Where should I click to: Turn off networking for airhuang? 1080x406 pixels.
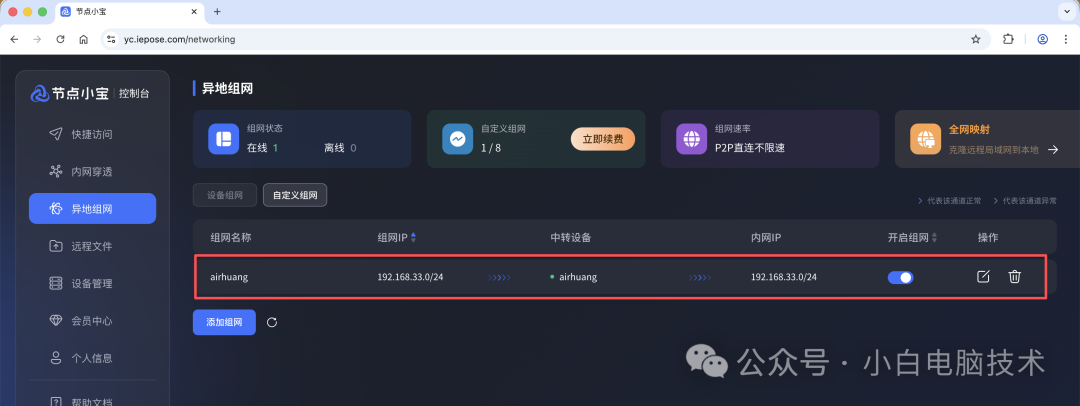[x=900, y=277]
